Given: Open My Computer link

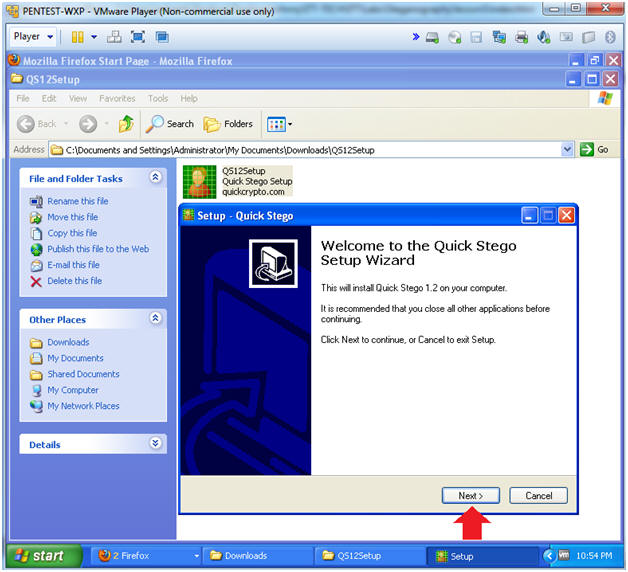Looking at the screenshot, I should (73, 390).
